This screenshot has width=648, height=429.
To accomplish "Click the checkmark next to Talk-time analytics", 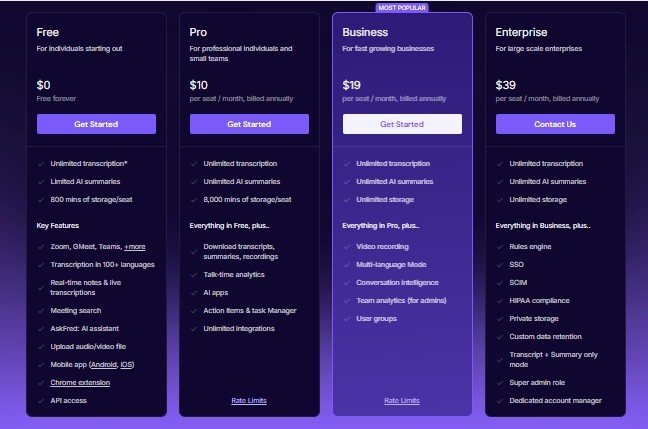I will click(194, 276).
